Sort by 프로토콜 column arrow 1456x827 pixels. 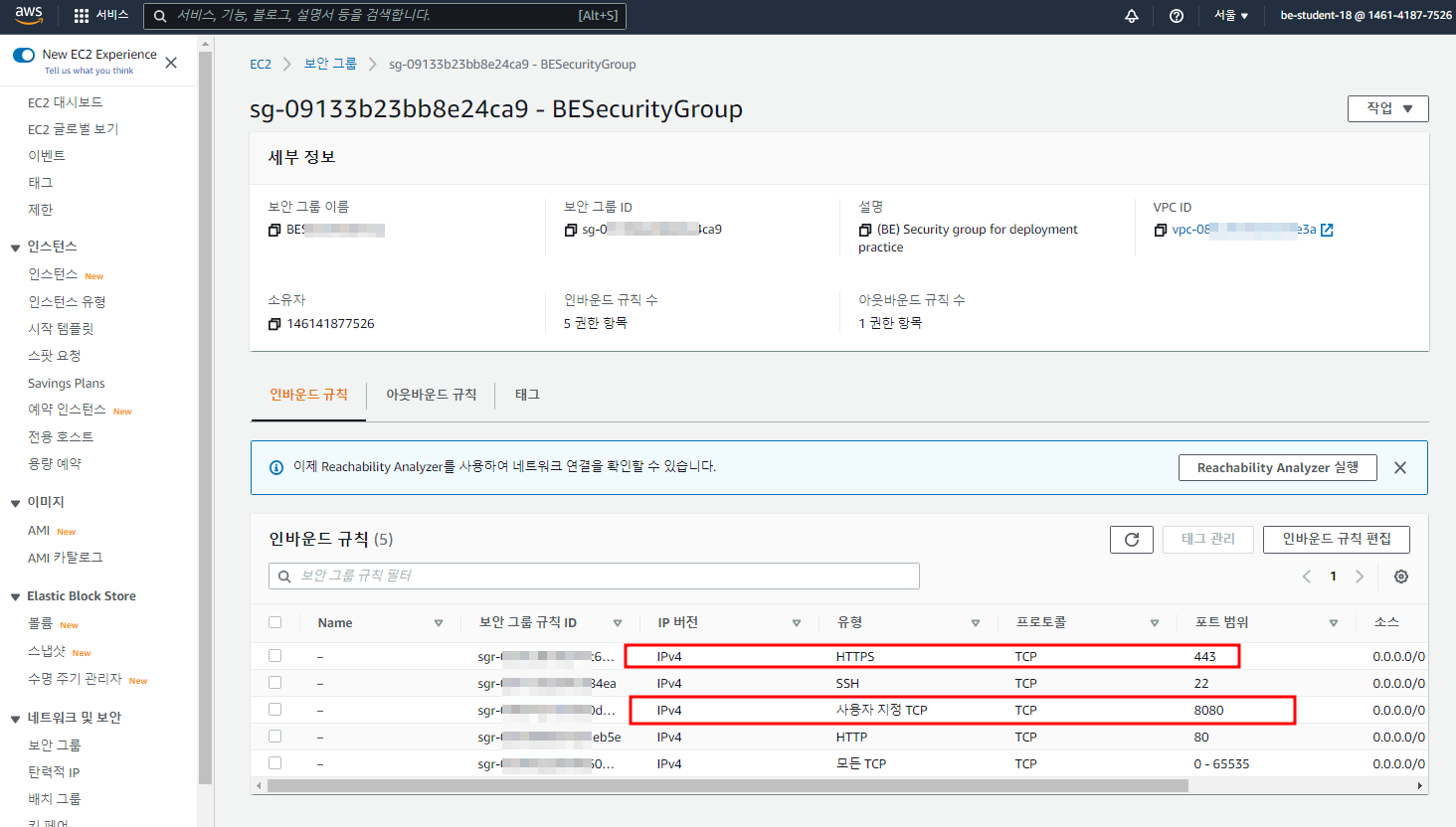click(x=1155, y=623)
